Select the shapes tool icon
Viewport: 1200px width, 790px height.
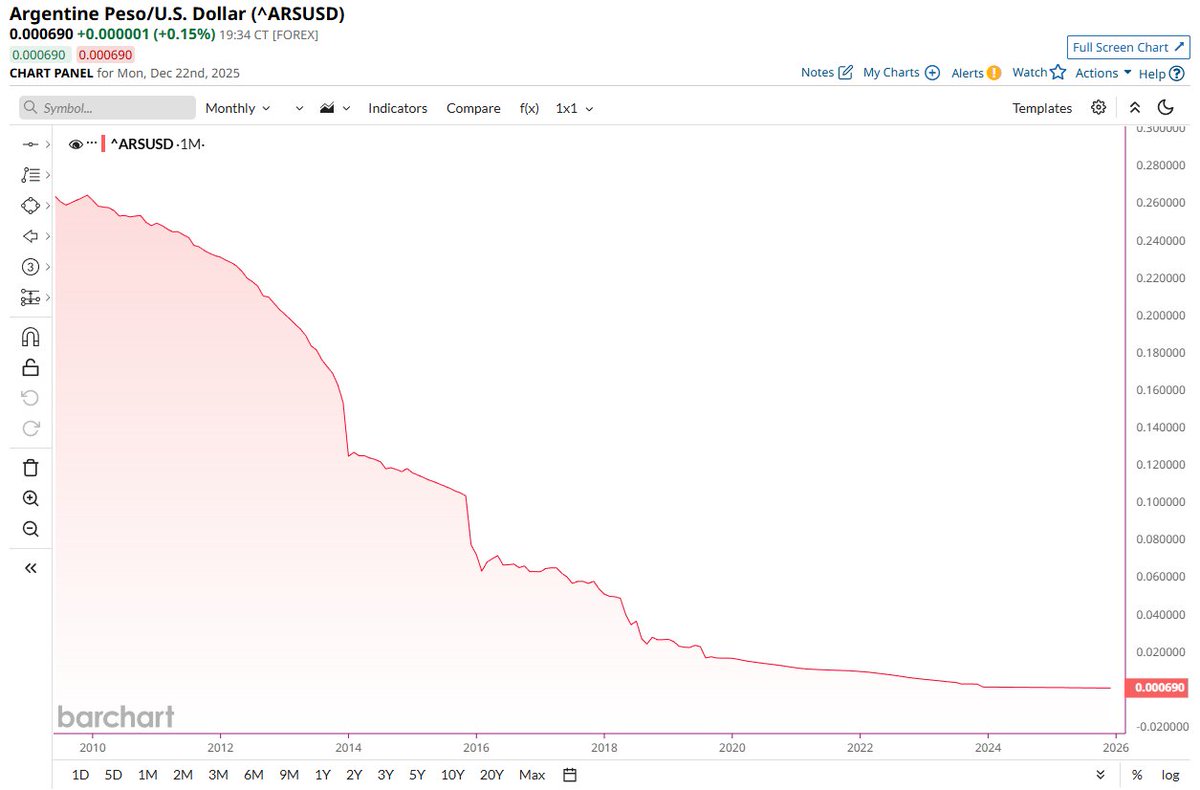pyautogui.click(x=30, y=205)
